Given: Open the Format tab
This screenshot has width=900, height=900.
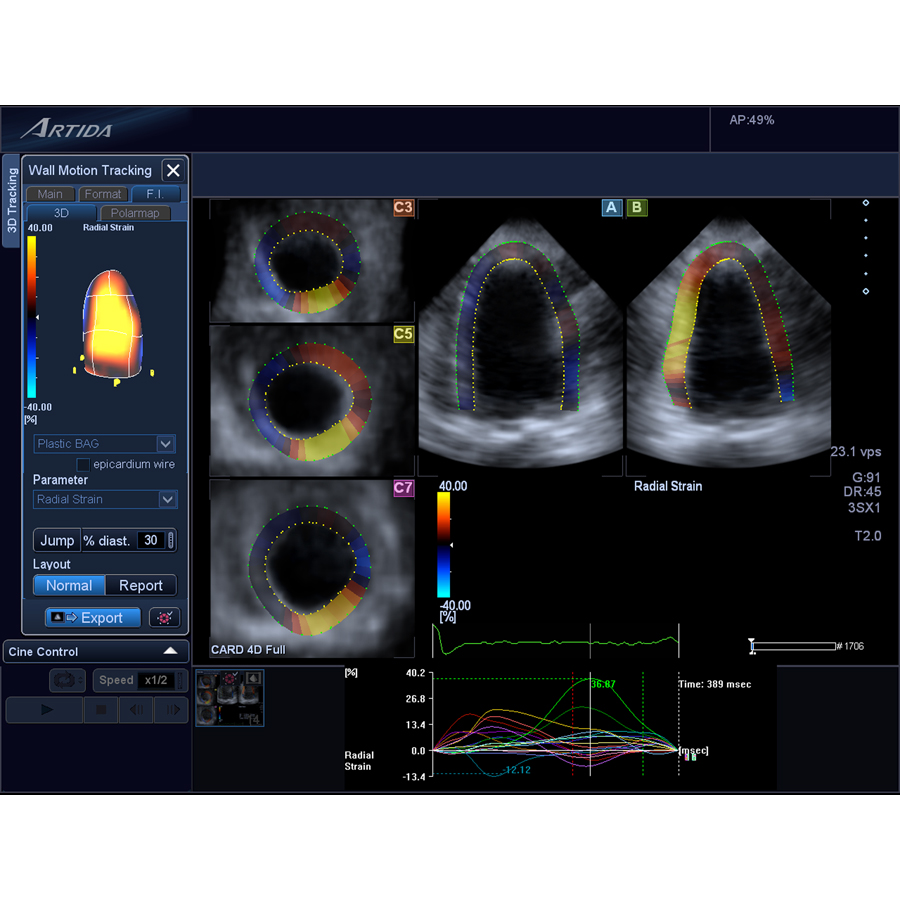Looking at the screenshot, I should 103,194.
